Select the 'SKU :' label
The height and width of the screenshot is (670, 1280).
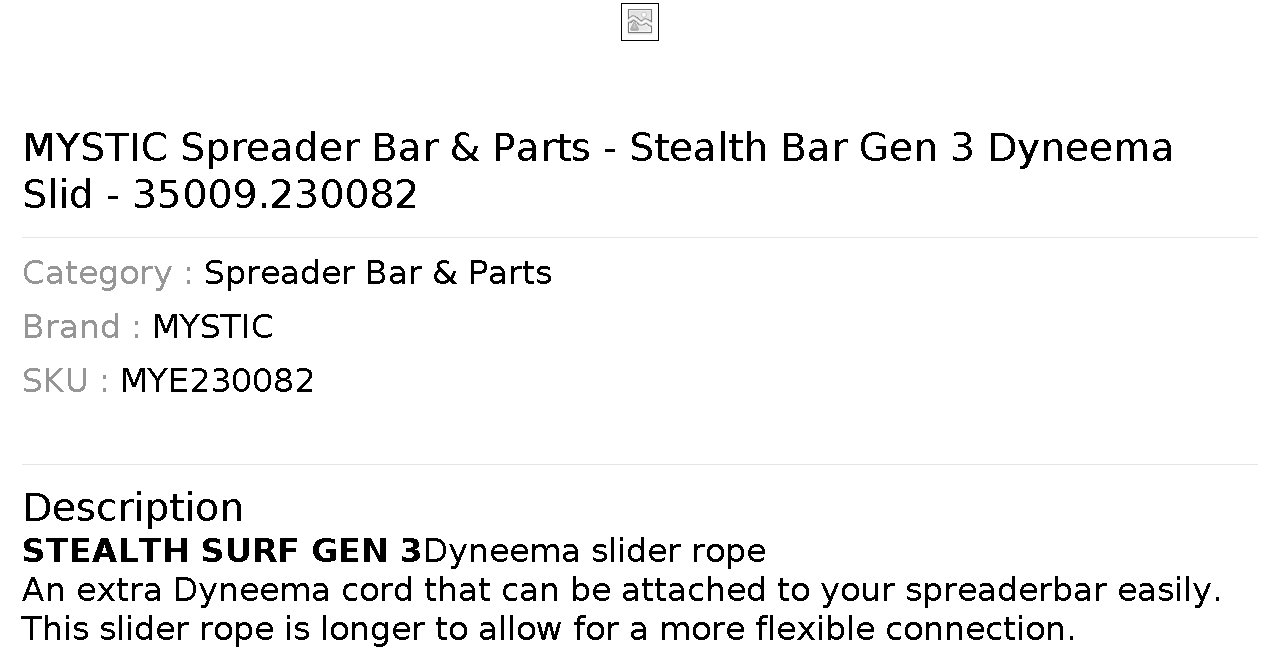pos(66,381)
